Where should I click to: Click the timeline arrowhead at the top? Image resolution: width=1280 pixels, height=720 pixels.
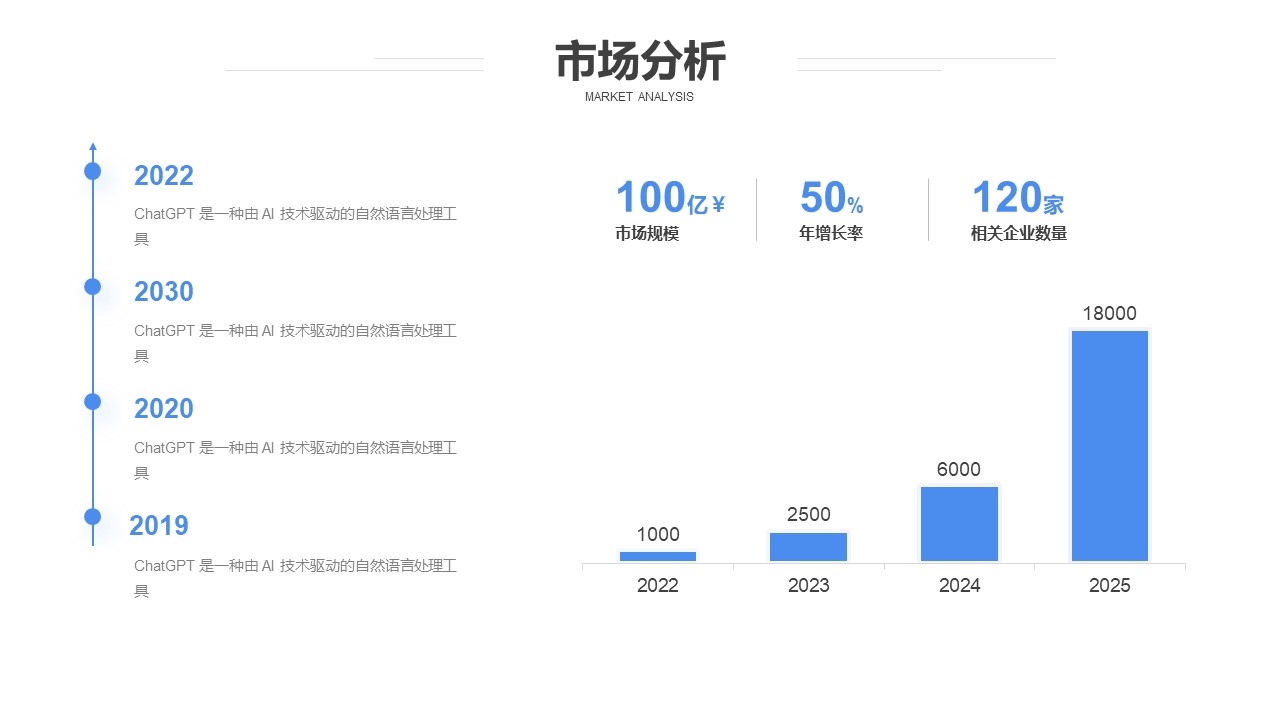click(93, 147)
